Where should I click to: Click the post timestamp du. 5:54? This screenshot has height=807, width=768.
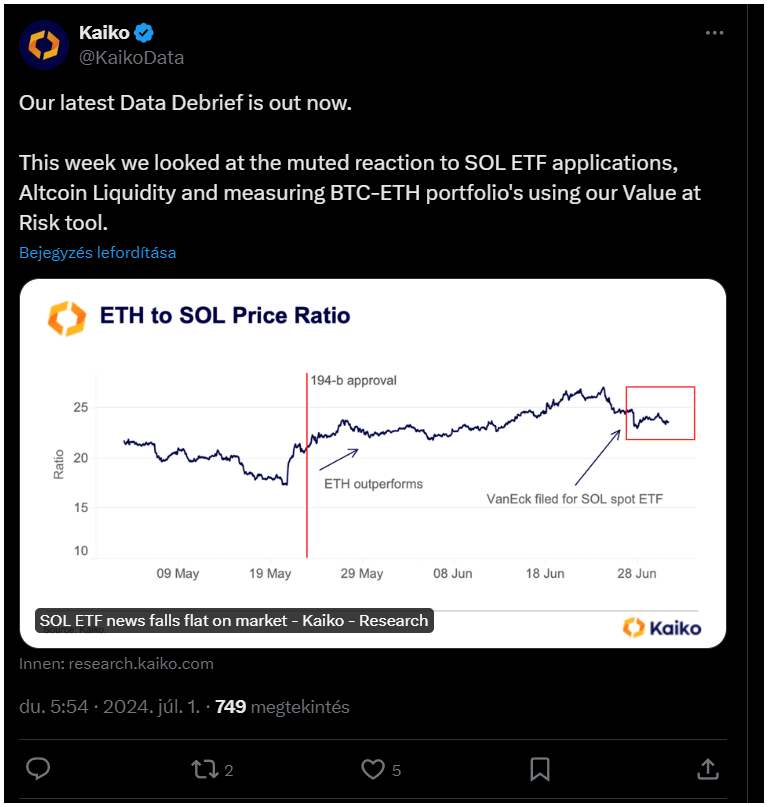click(x=54, y=707)
